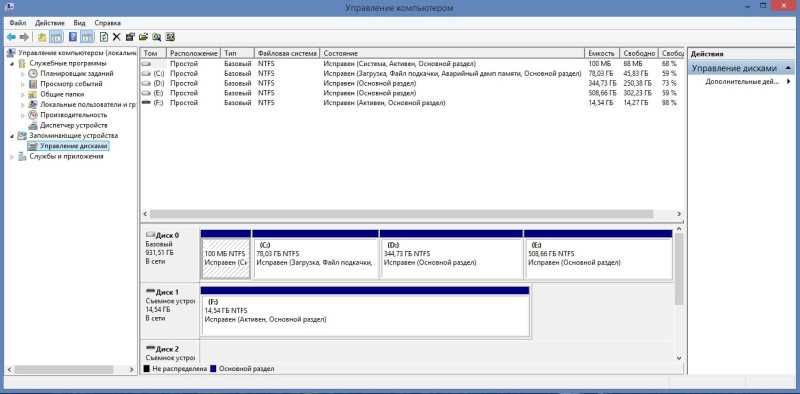The width and height of the screenshot is (800, 394).
Task: Click the magnifier Find toolbar icon
Action: coord(157,37)
